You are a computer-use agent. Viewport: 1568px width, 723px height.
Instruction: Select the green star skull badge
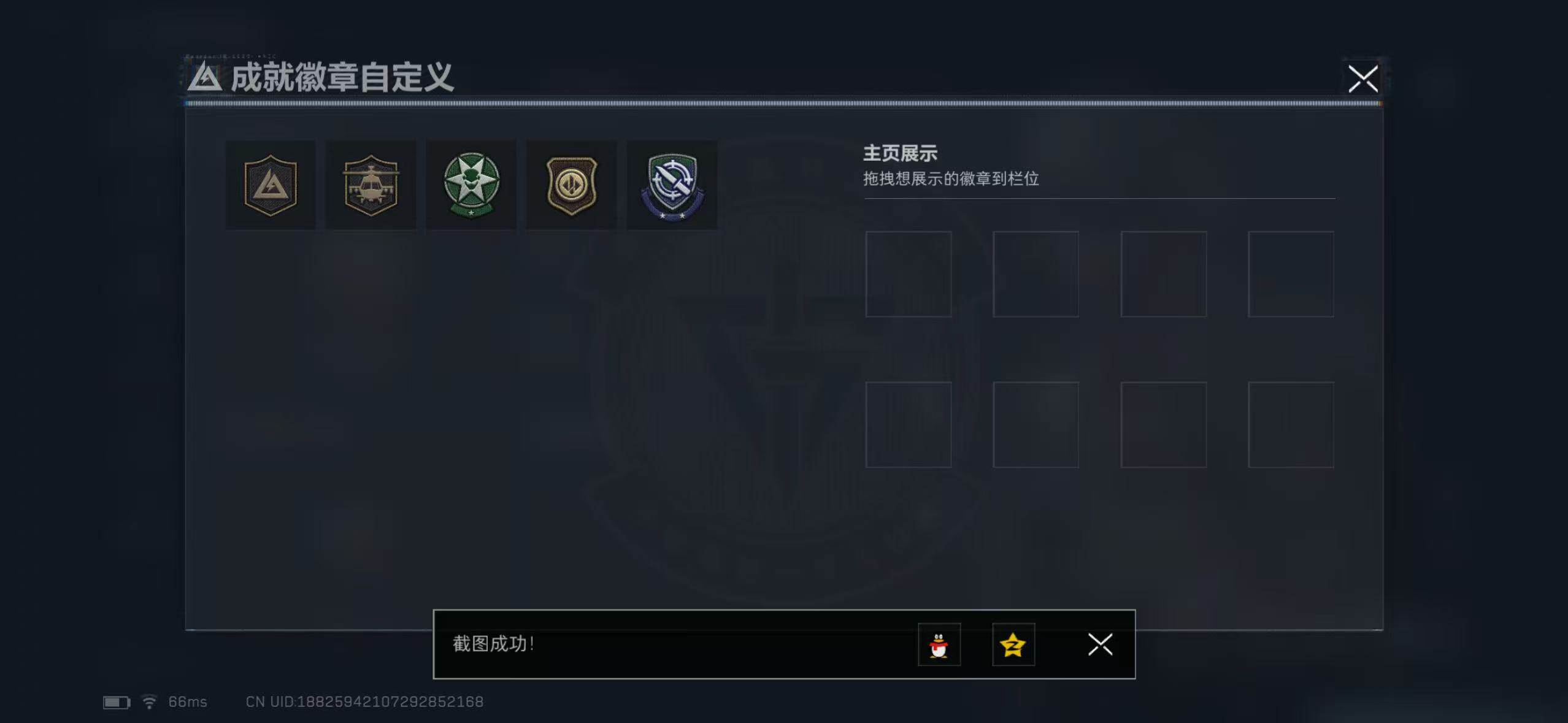pyautogui.click(x=471, y=185)
